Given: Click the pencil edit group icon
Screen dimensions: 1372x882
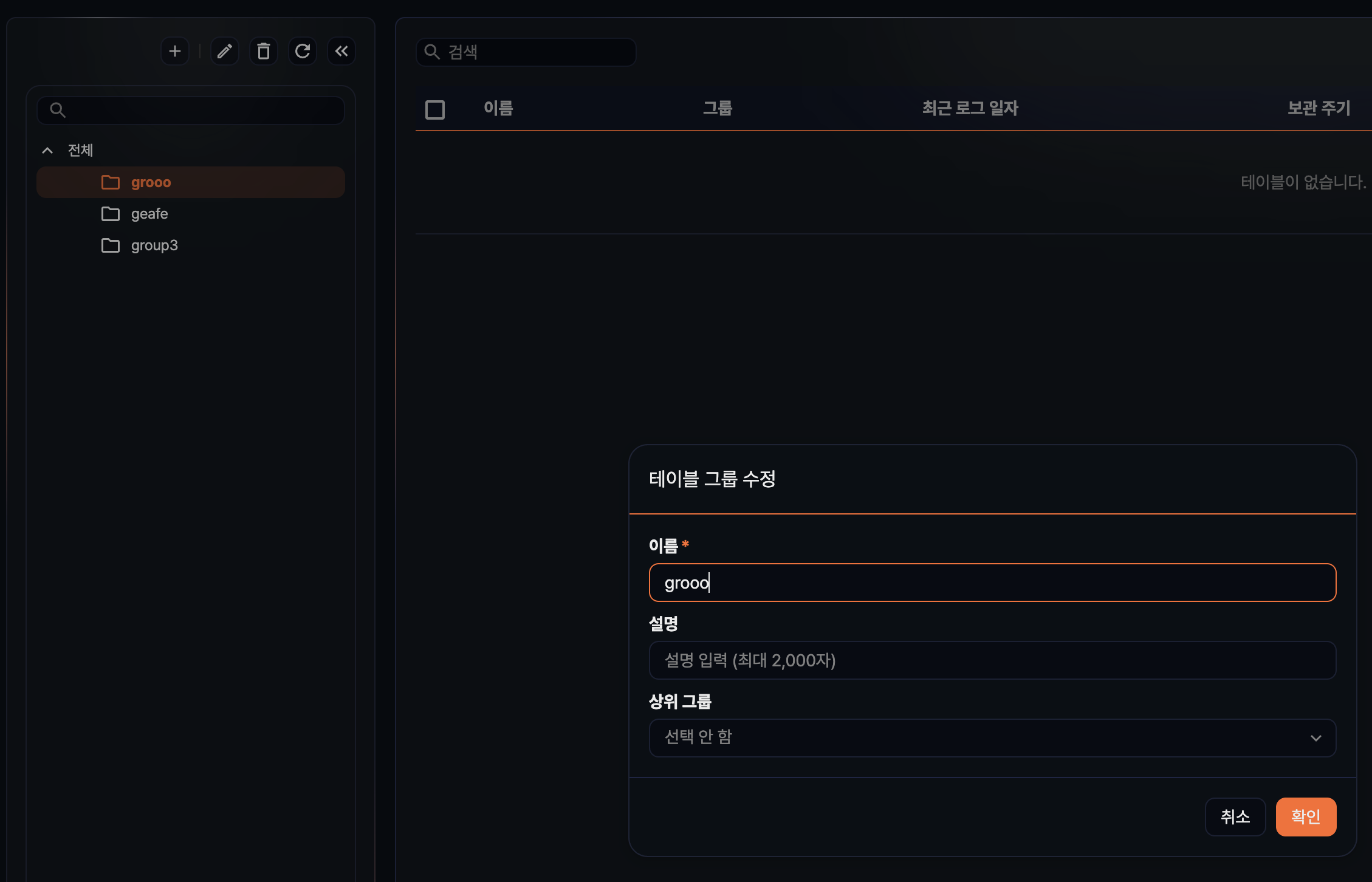Looking at the screenshot, I should pyautogui.click(x=225, y=51).
